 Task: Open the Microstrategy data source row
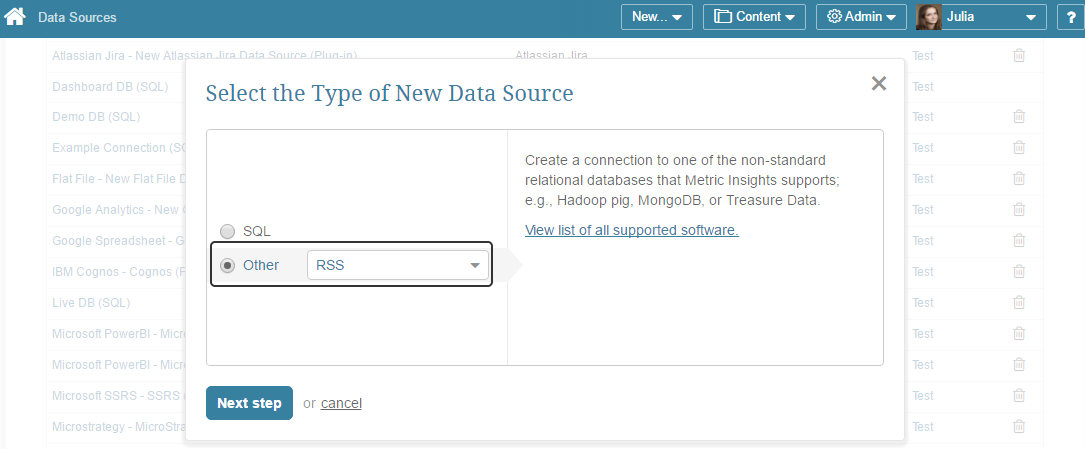tap(118, 426)
